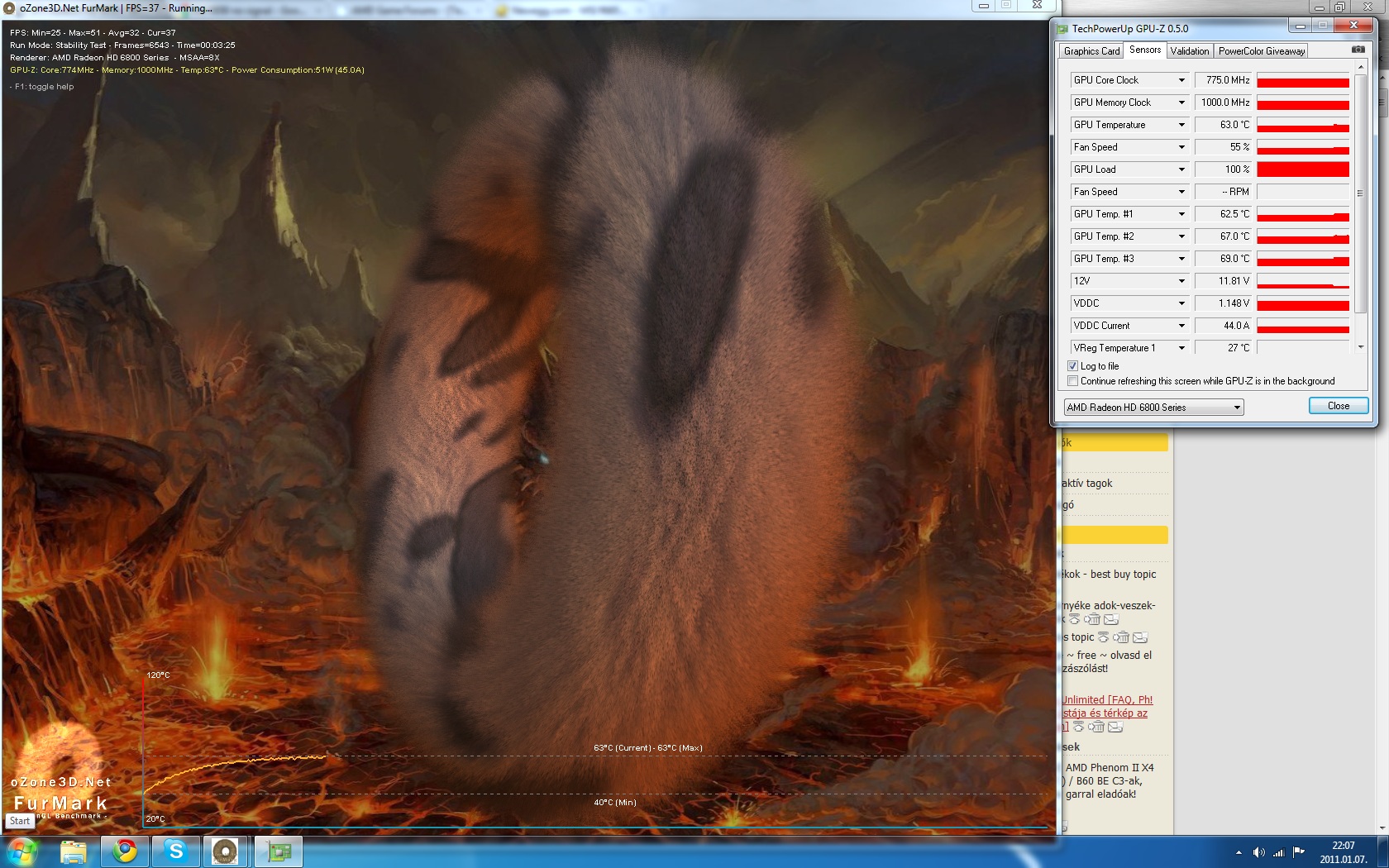
Task: Click the 44.0 A current reading
Action: point(1223,326)
